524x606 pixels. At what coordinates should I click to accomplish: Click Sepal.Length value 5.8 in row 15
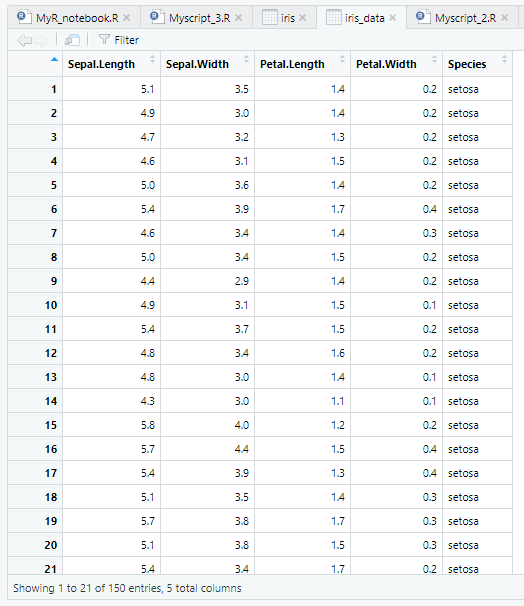(147, 425)
